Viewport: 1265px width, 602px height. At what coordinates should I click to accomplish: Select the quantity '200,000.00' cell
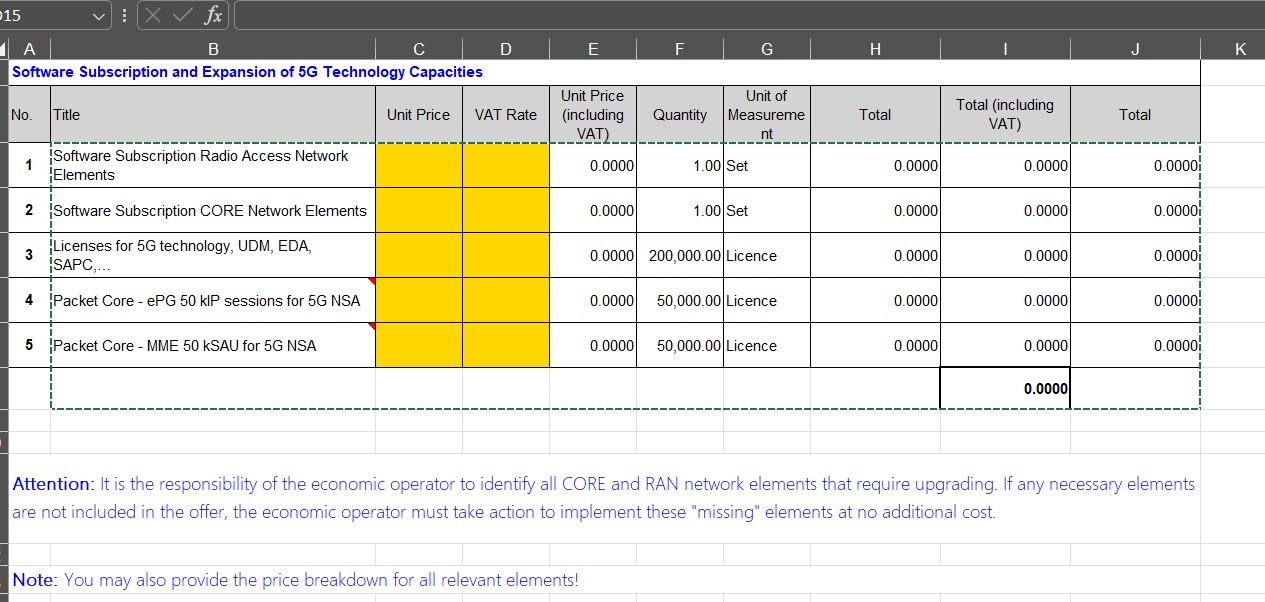[680, 255]
